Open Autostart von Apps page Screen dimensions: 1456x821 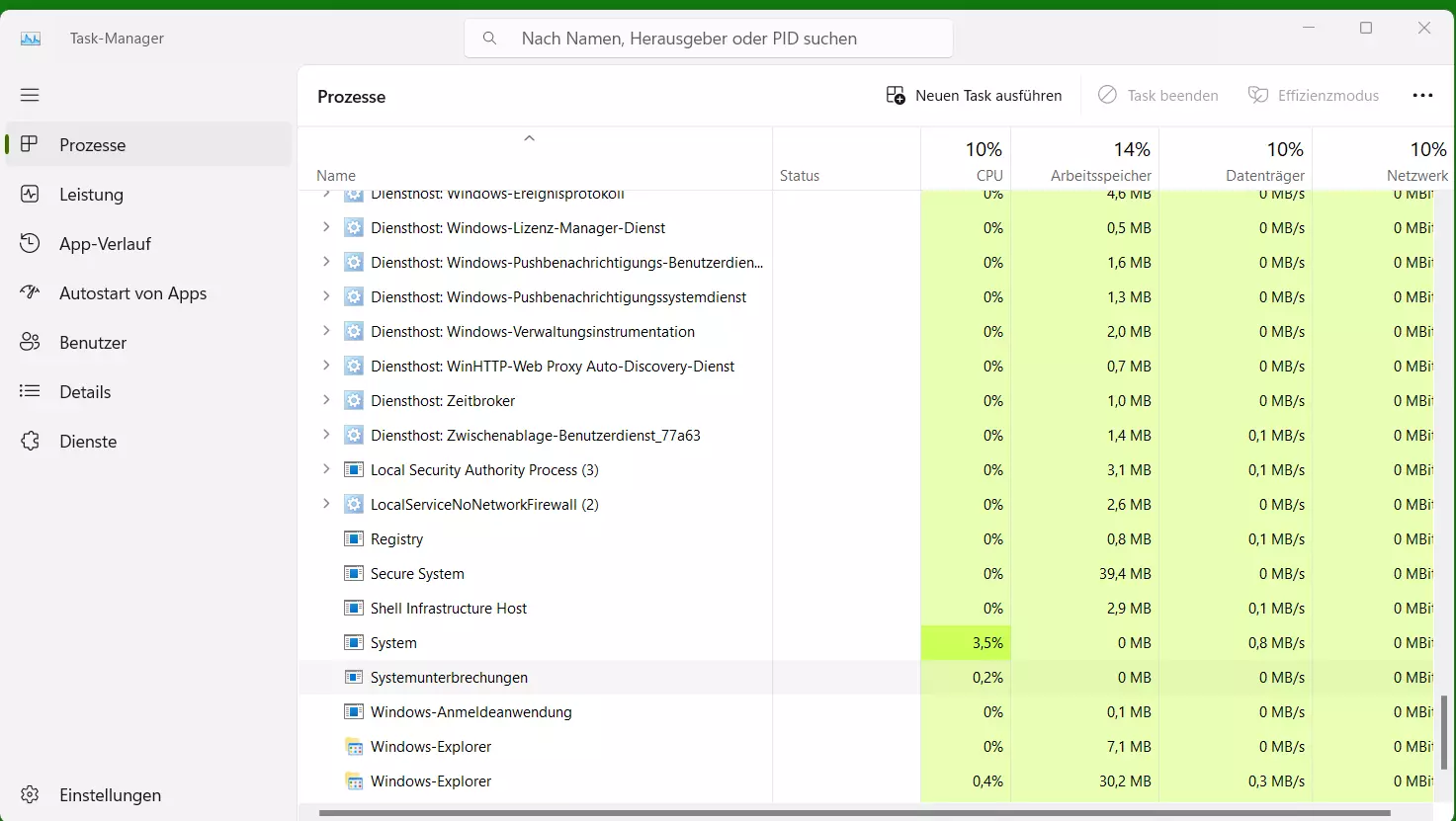coord(148,292)
